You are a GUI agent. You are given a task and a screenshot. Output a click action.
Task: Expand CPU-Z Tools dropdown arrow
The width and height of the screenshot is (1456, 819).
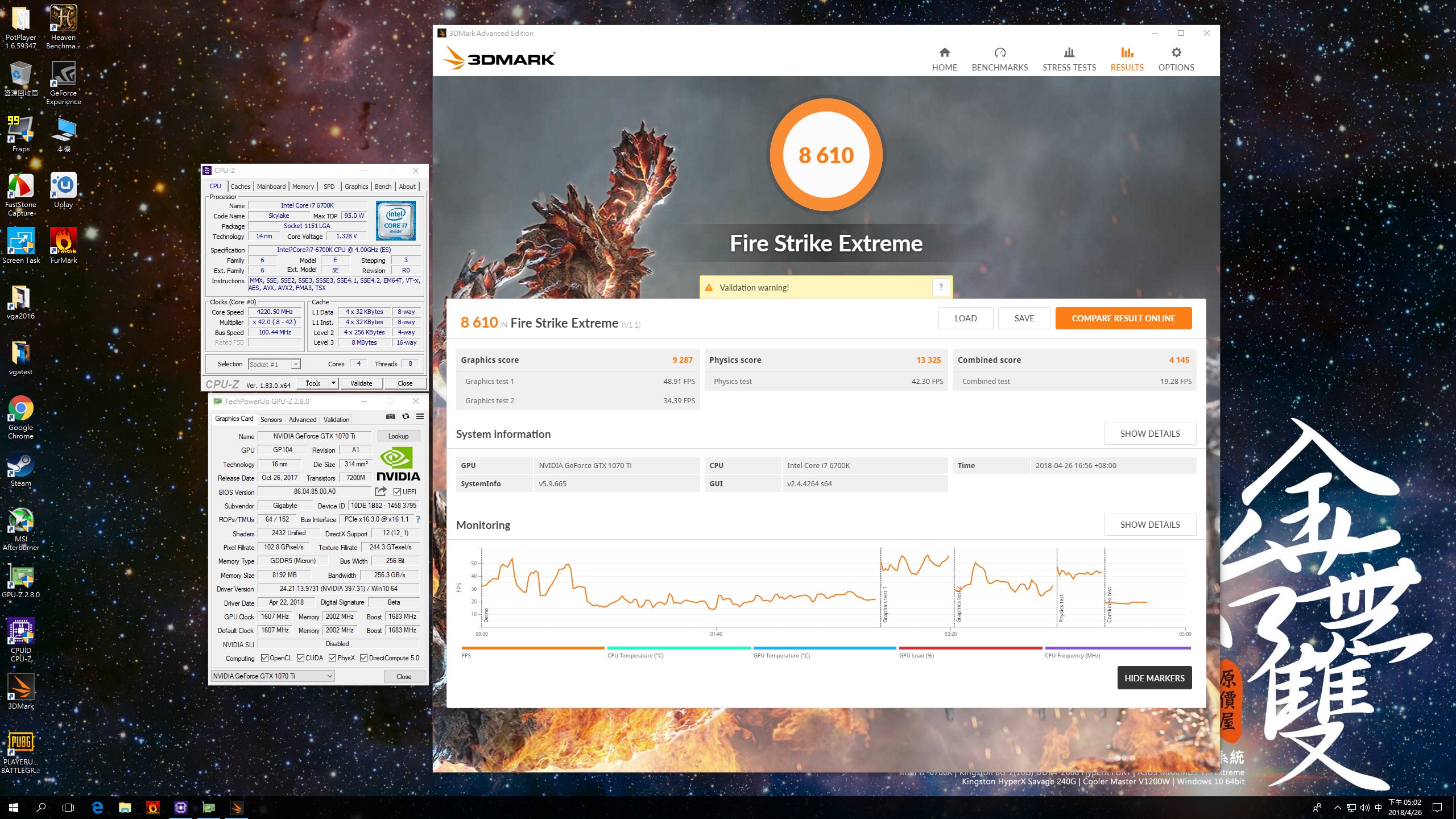(x=334, y=383)
